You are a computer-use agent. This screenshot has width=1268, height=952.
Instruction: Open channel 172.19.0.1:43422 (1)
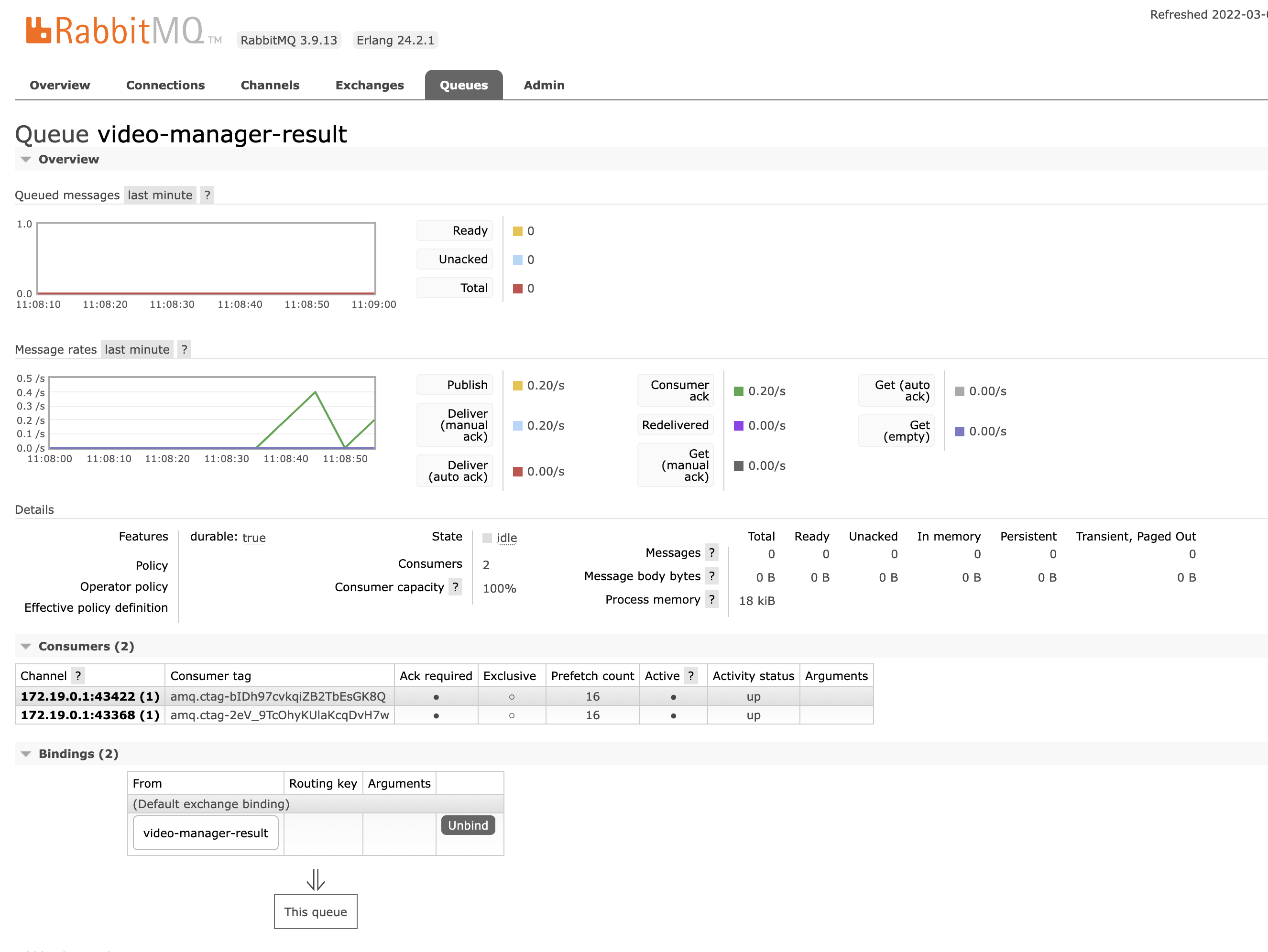pyautogui.click(x=90, y=696)
